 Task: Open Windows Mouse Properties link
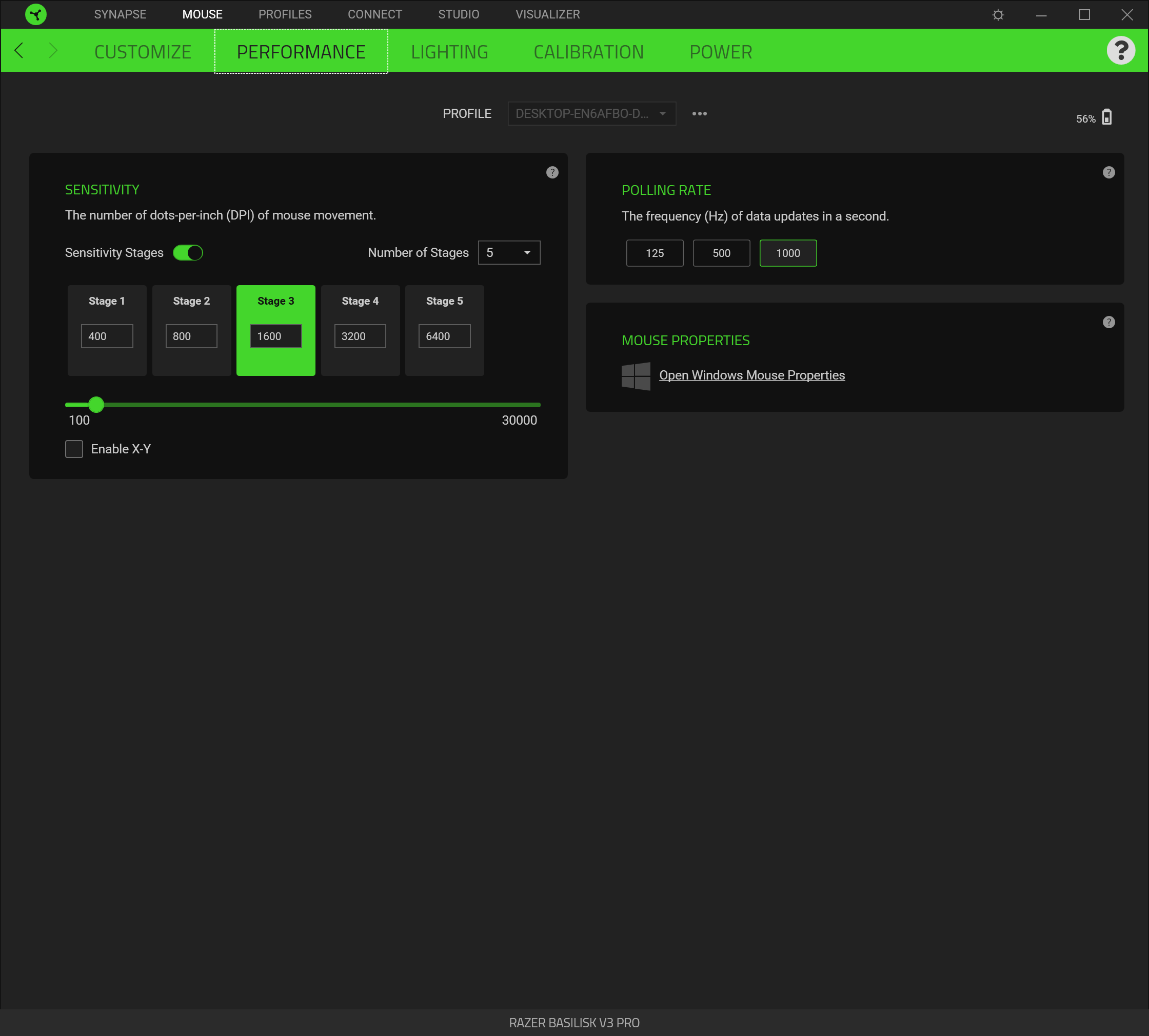coord(751,375)
